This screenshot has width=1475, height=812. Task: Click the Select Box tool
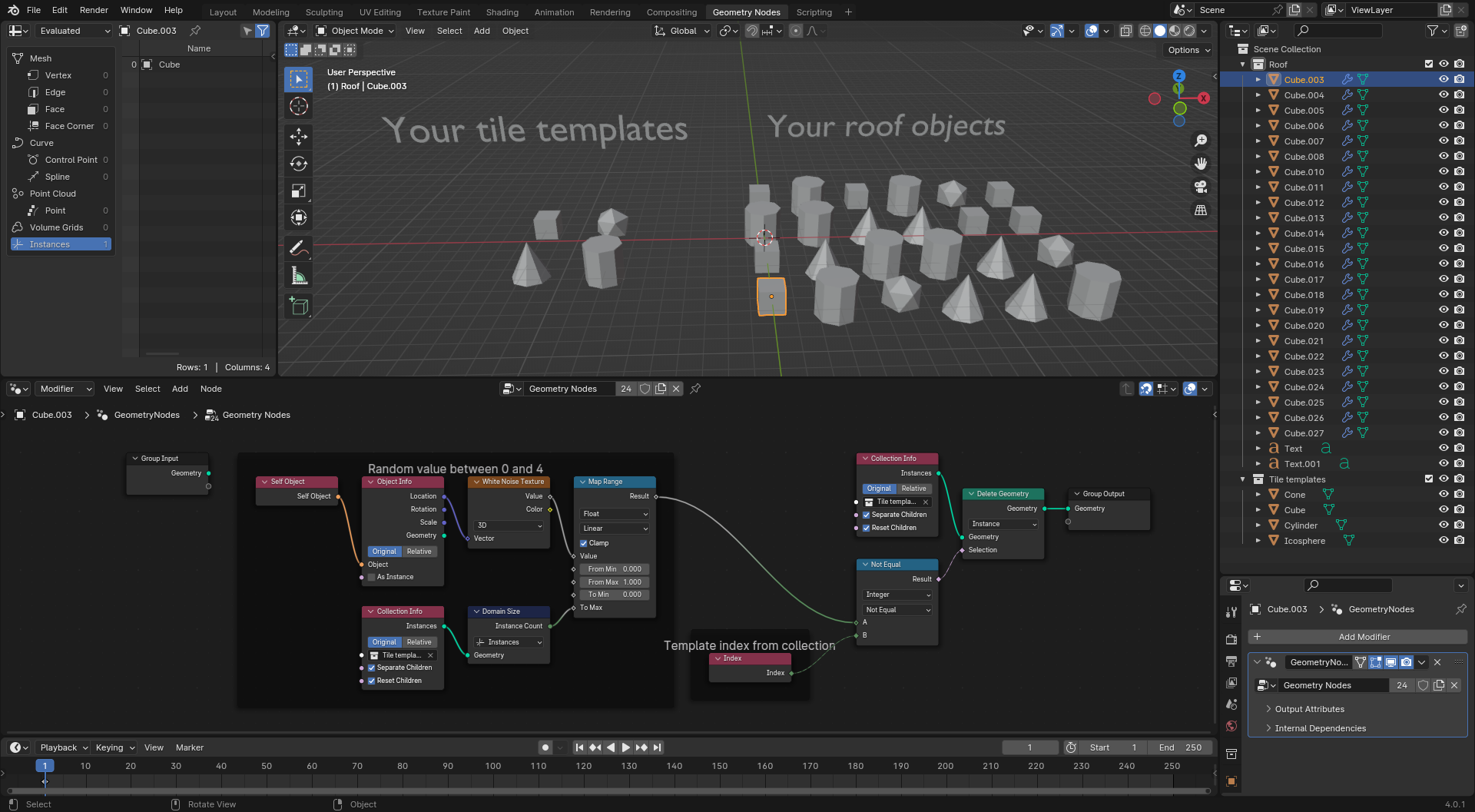(x=299, y=79)
